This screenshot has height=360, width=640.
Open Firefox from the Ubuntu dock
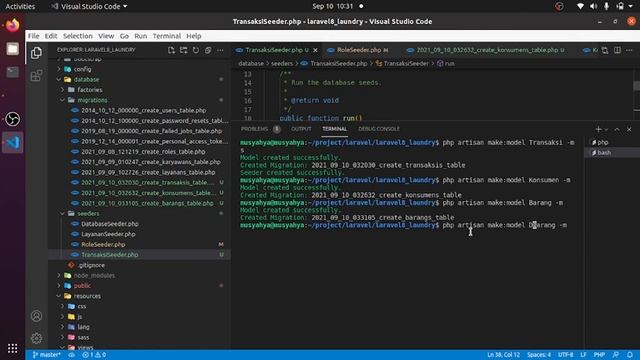point(12,25)
